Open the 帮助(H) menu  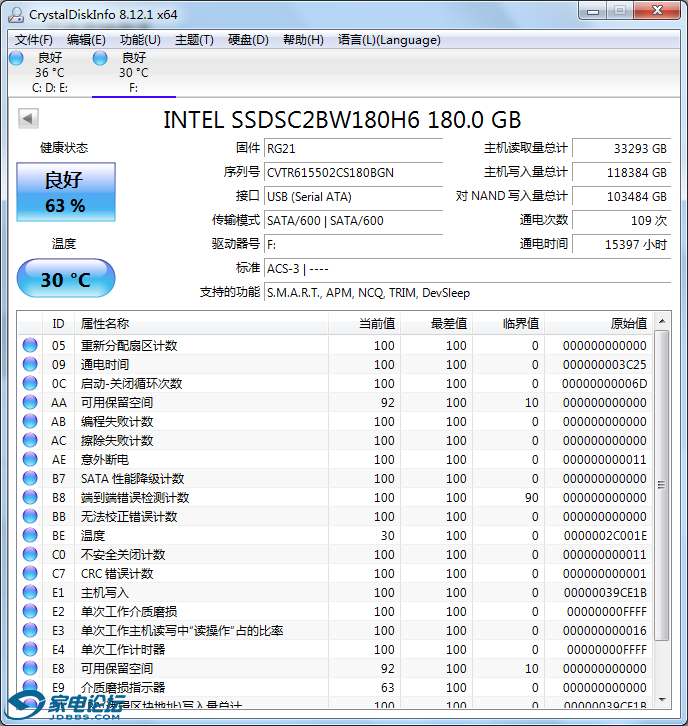point(303,40)
